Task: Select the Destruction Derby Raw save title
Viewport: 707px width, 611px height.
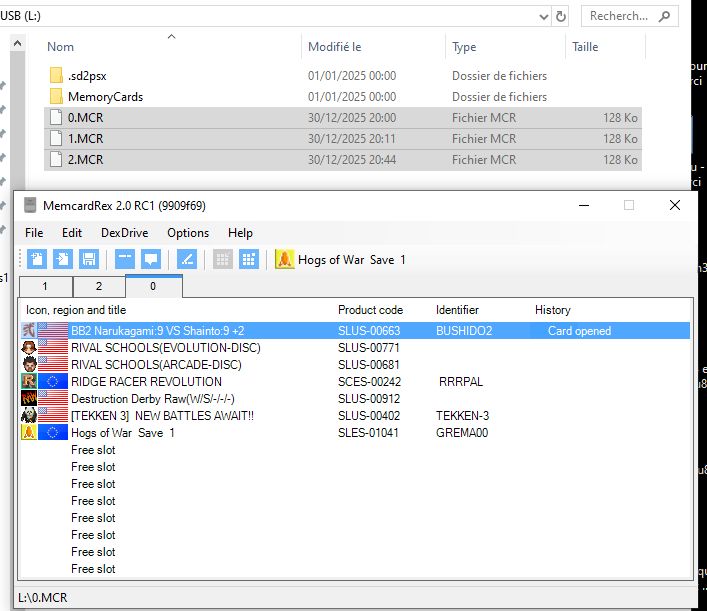Action: [153, 399]
